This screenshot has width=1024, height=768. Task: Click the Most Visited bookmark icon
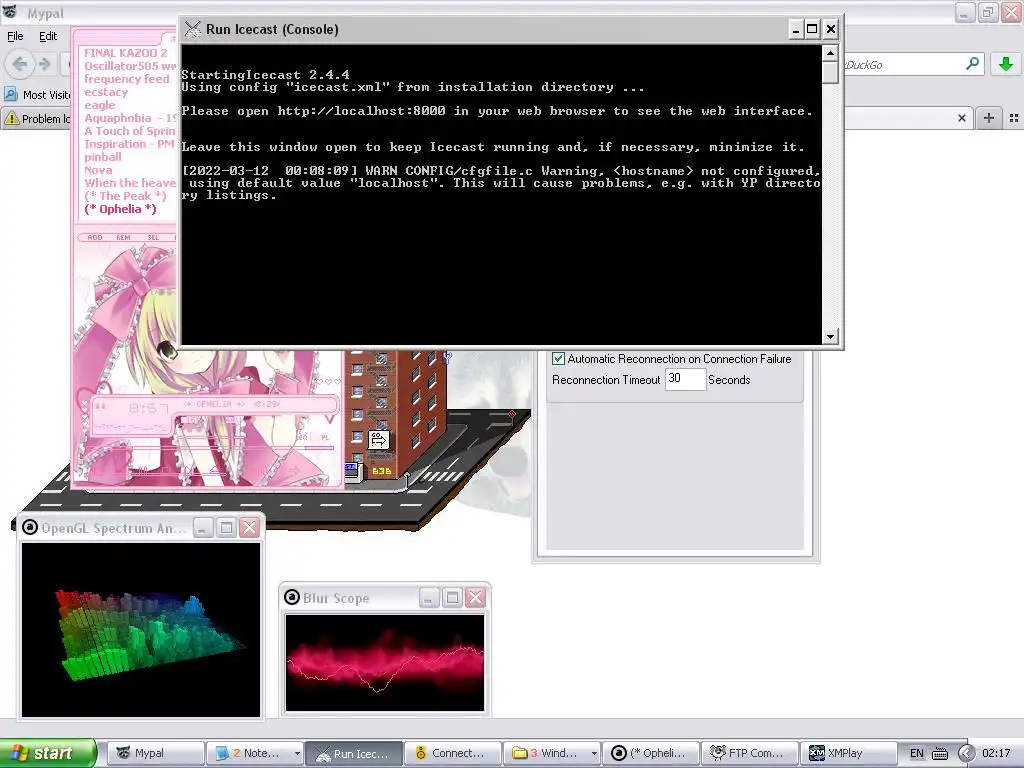pos(10,94)
